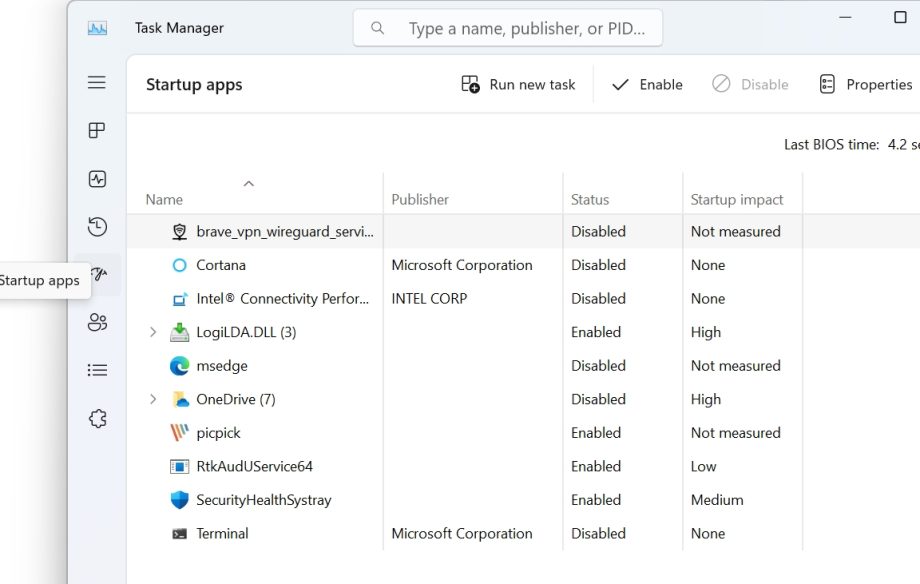Open the Details page from sidebar
This screenshot has height=584, width=920.
tap(96, 370)
